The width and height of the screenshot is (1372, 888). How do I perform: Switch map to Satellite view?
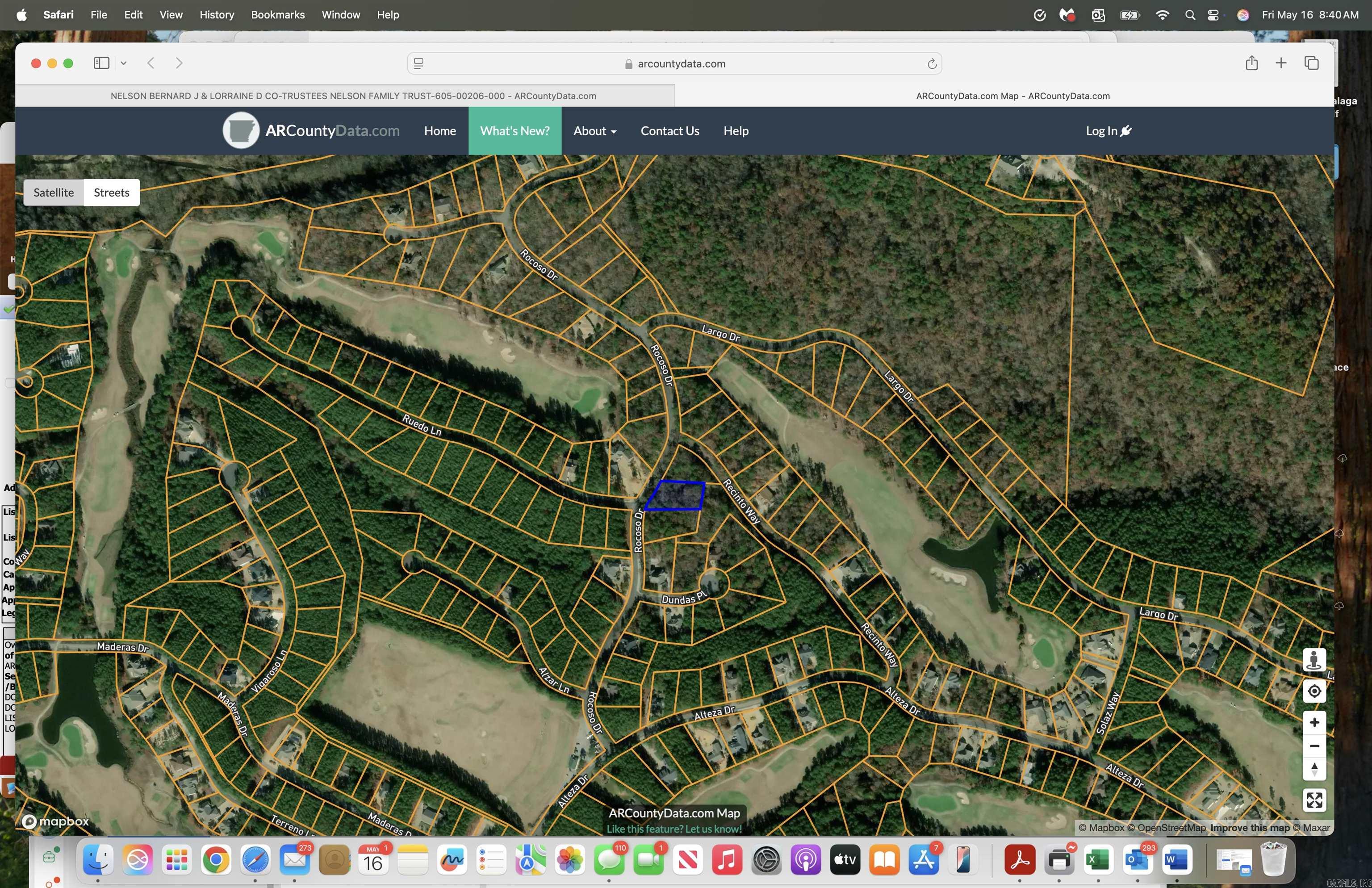coord(54,192)
